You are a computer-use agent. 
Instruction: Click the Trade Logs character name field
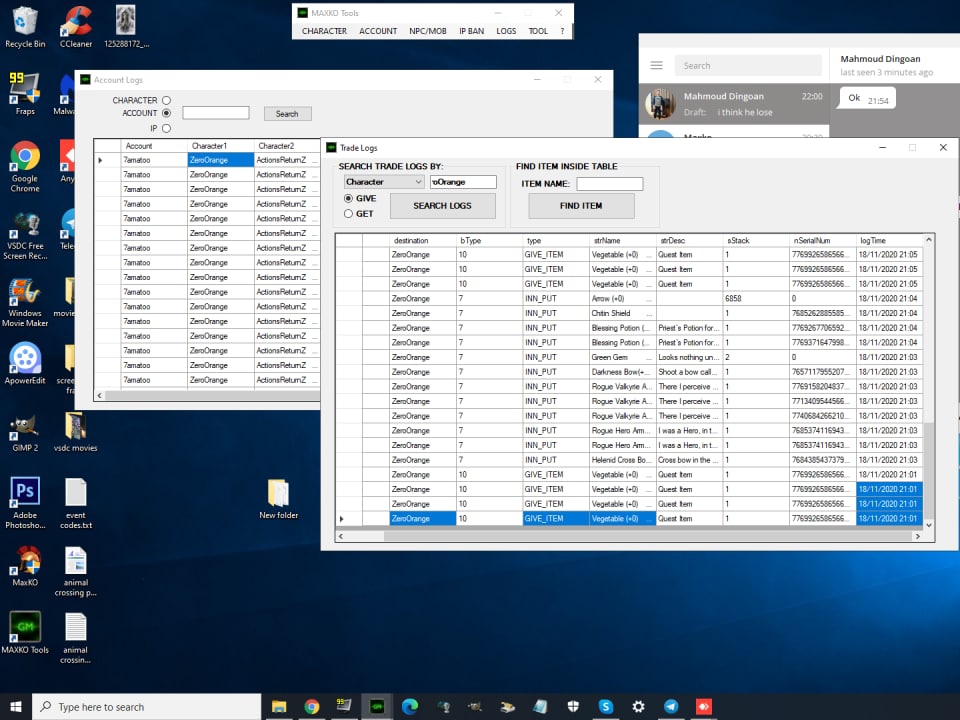click(463, 182)
